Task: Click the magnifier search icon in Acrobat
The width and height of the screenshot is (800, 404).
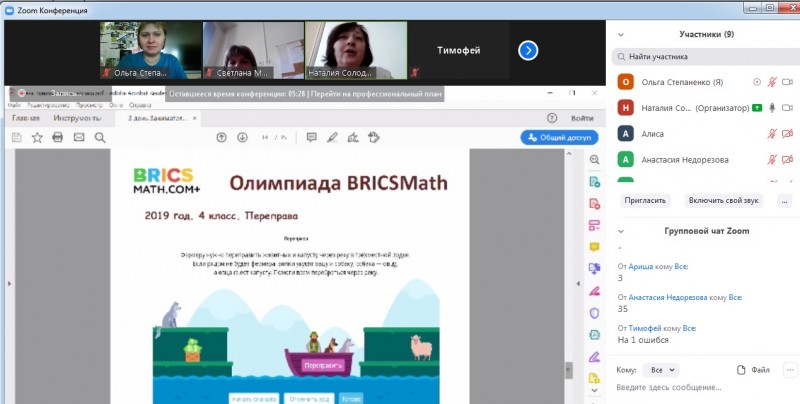Action: pyautogui.click(x=100, y=137)
